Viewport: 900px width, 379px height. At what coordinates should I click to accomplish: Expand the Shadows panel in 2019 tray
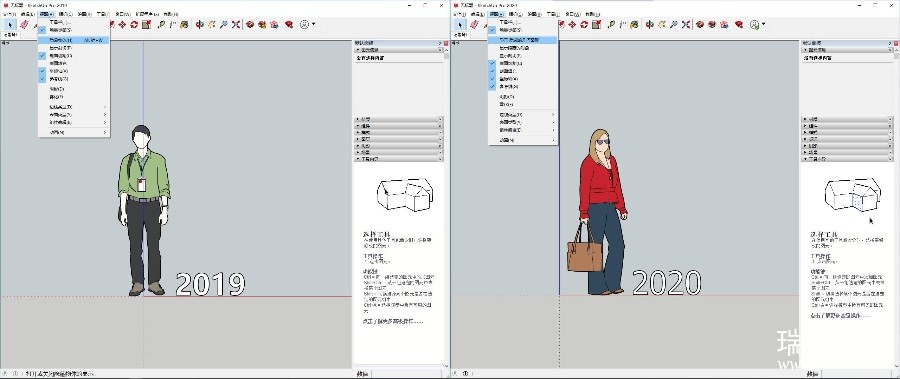point(399,145)
